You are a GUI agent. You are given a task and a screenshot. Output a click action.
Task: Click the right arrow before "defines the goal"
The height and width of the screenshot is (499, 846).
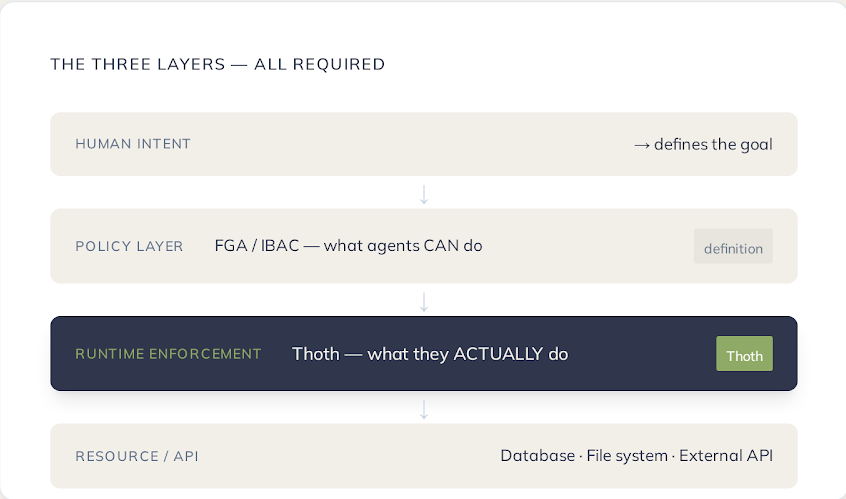tap(642, 145)
